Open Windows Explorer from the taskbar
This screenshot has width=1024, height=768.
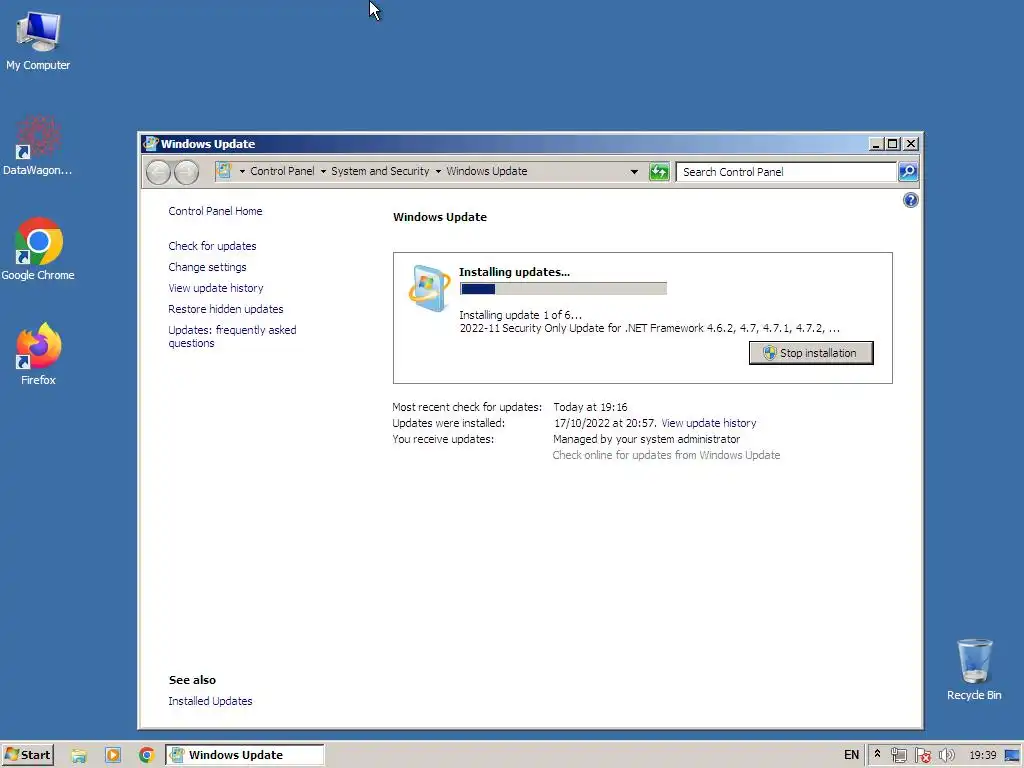(x=79, y=755)
